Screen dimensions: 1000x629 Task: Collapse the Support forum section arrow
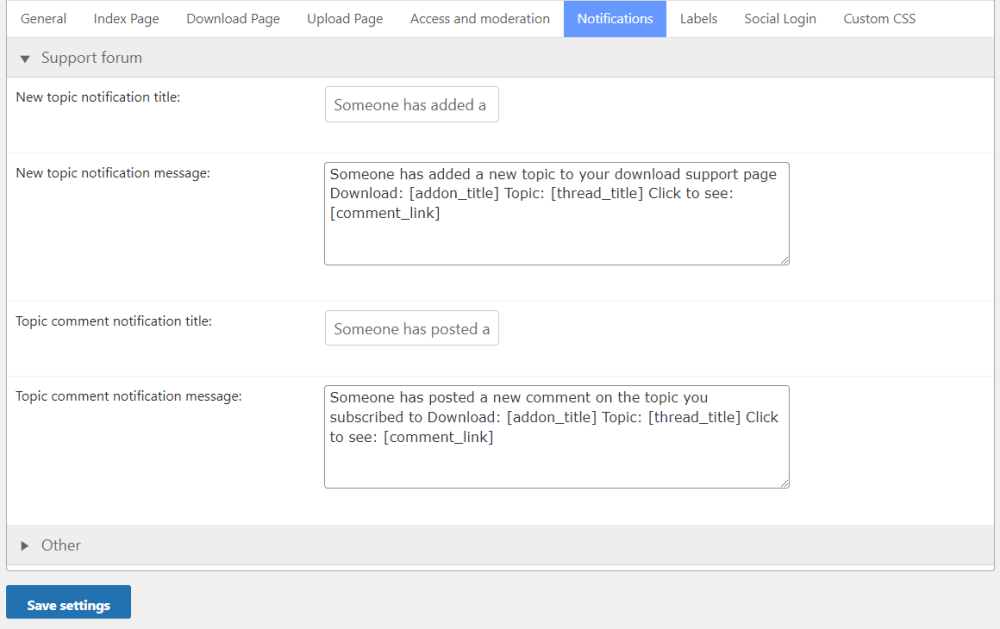[x=25, y=59]
